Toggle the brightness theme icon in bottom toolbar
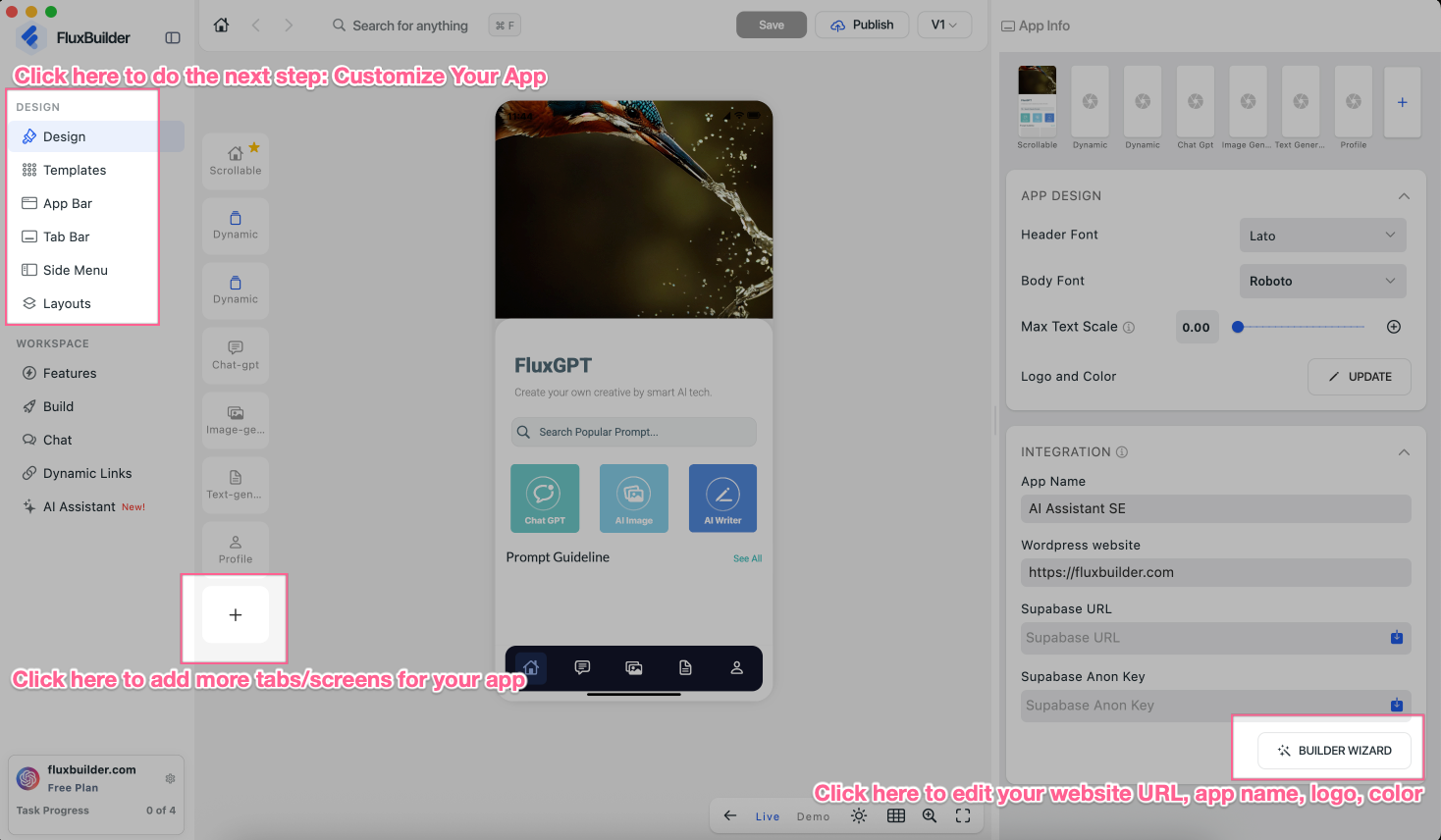This screenshot has height=840, width=1441. coord(859,815)
